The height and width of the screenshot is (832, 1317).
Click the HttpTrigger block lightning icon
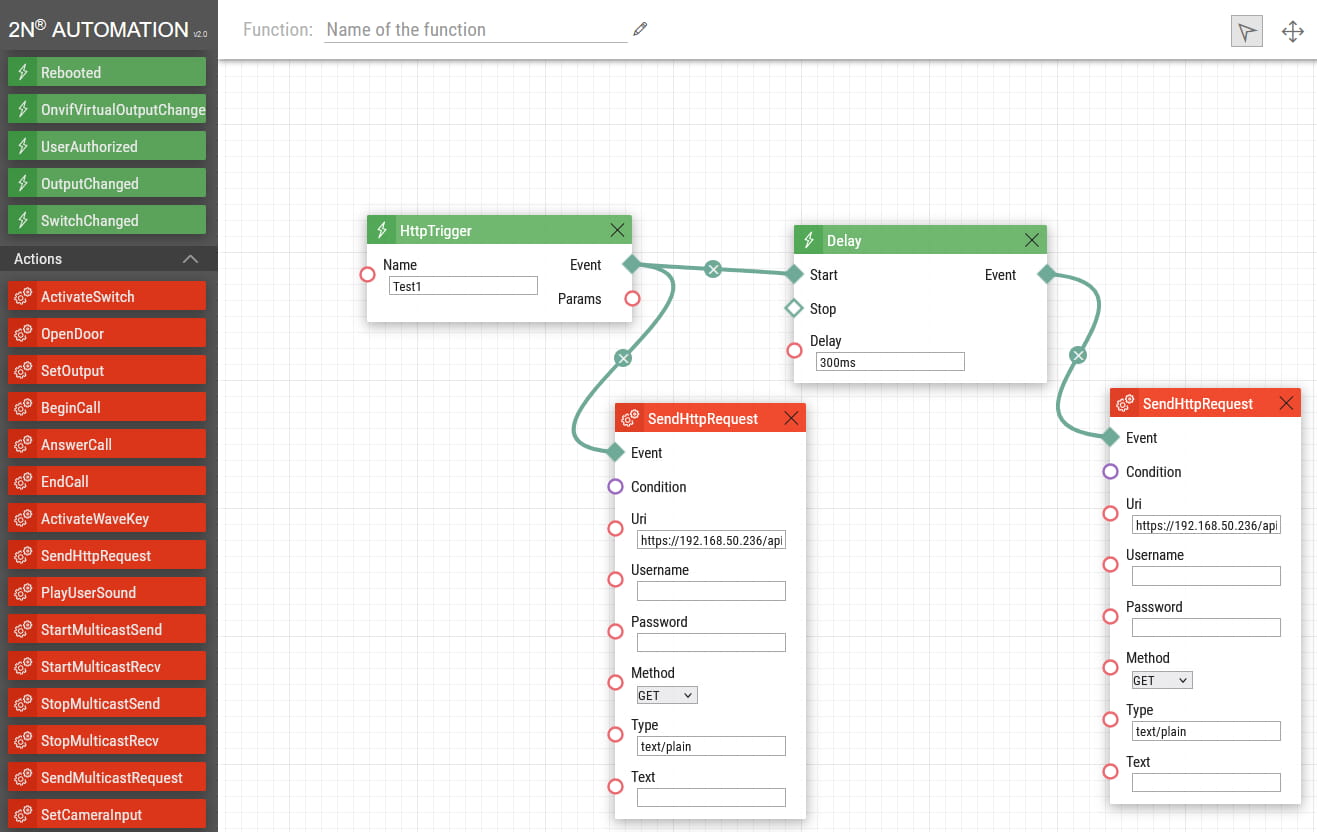tap(382, 230)
